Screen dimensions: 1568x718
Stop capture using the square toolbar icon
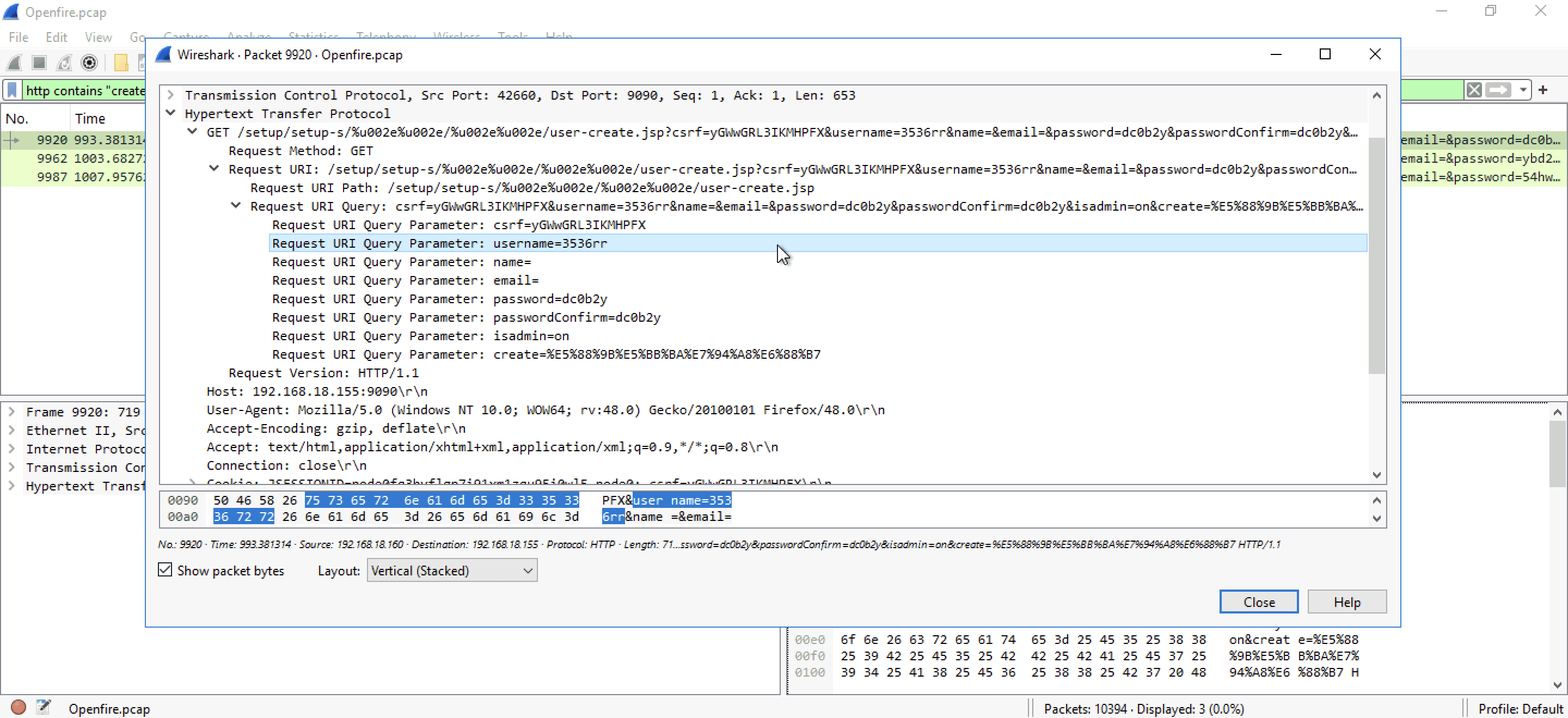click(x=39, y=63)
